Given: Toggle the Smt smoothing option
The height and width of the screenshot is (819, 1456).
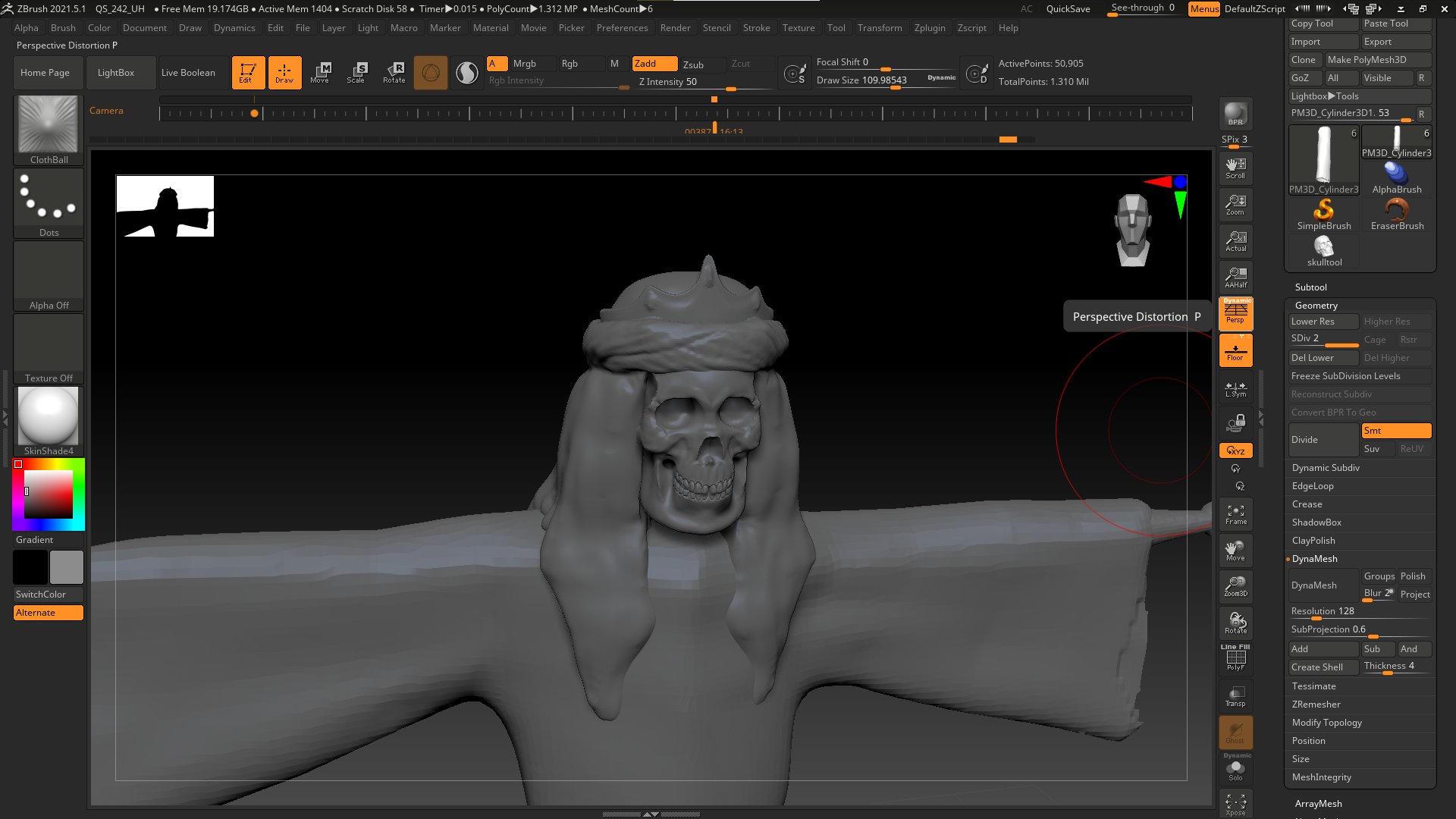Looking at the screenshot, I should click(x=1395, y=431).
